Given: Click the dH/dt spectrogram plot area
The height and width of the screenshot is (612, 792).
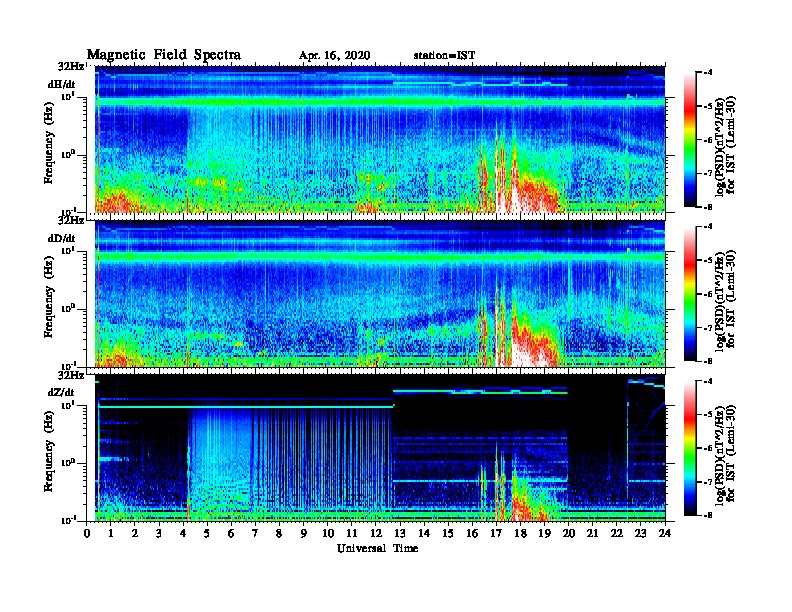Looking at the screenshot, I should [380, 139].
